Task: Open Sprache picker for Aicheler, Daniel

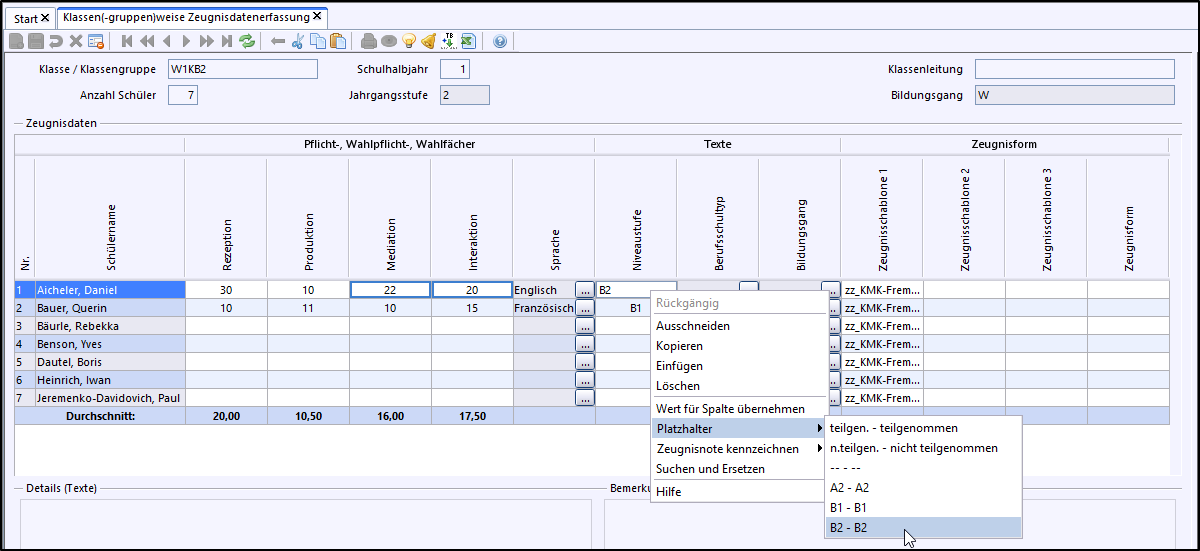Action: click(585, 290)
